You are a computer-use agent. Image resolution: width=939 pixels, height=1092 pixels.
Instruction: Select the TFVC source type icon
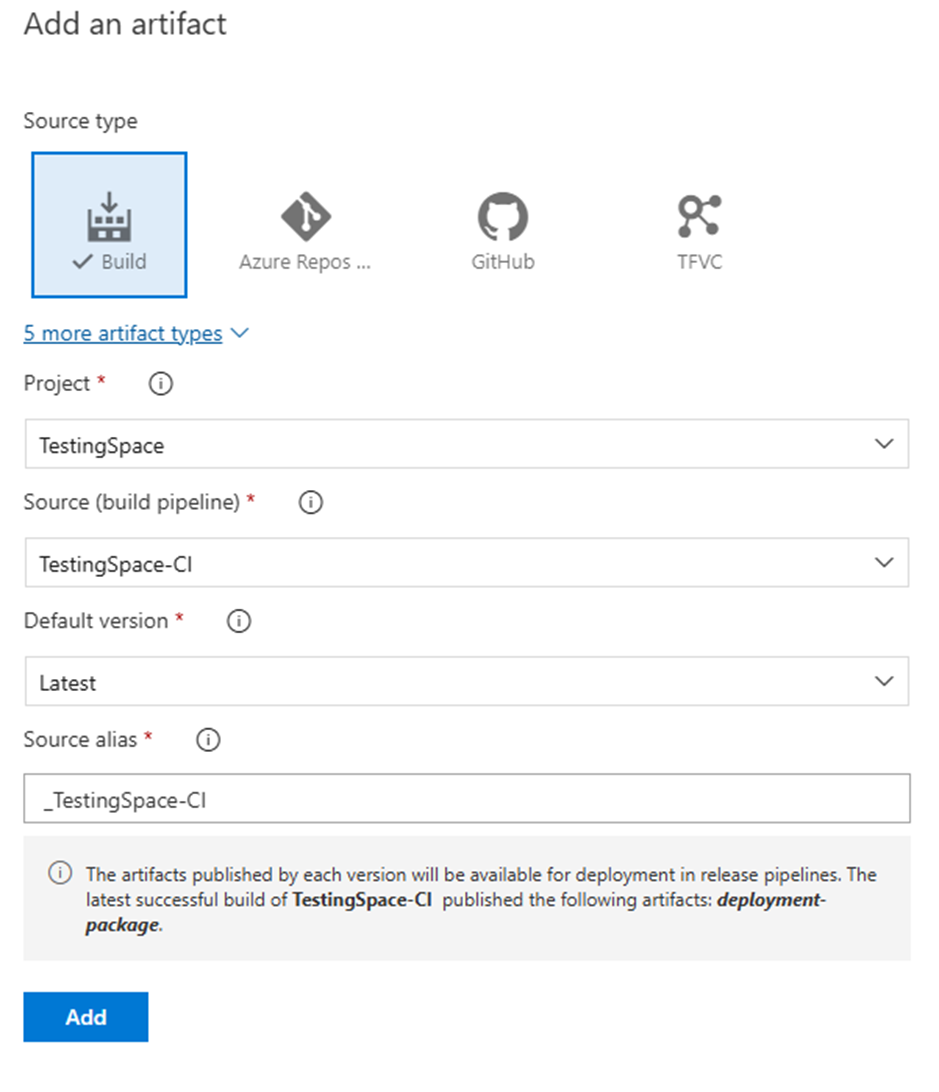(699, 214)
